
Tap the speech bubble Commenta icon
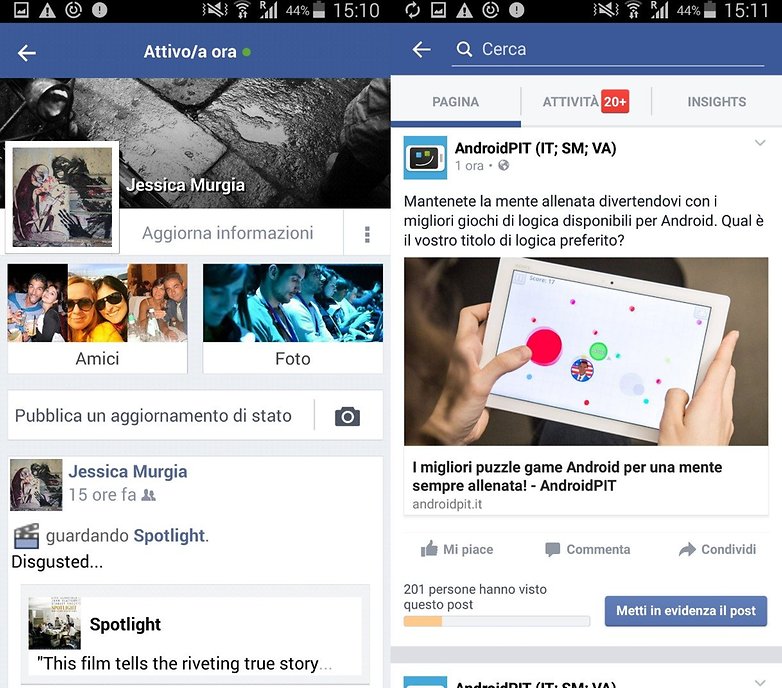point(553,549)
